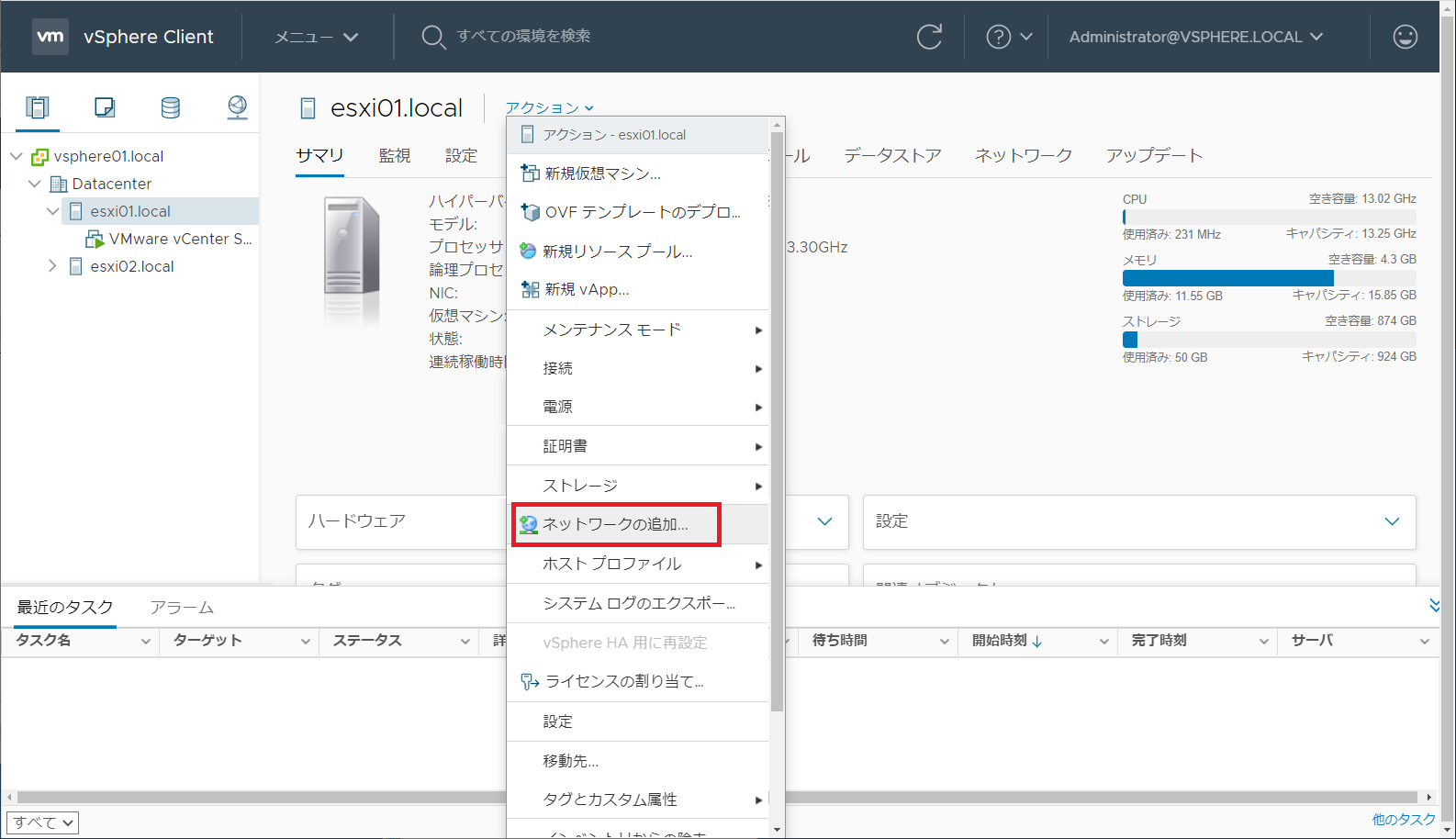Image resolution: width=1456 pixels, height=839 pixels.
Task: Click the search magnifier icon
Action: click(x=433, y=37)
